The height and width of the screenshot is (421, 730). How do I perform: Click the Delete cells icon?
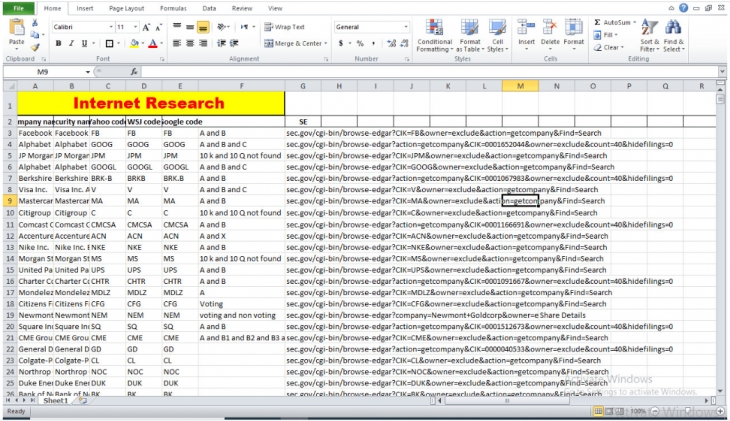550,28
